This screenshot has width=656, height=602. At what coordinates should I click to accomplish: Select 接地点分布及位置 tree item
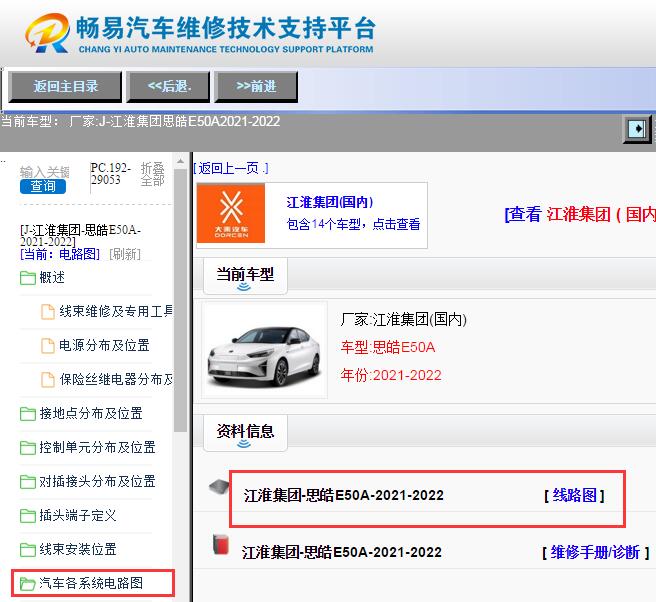tap(91, 413)
